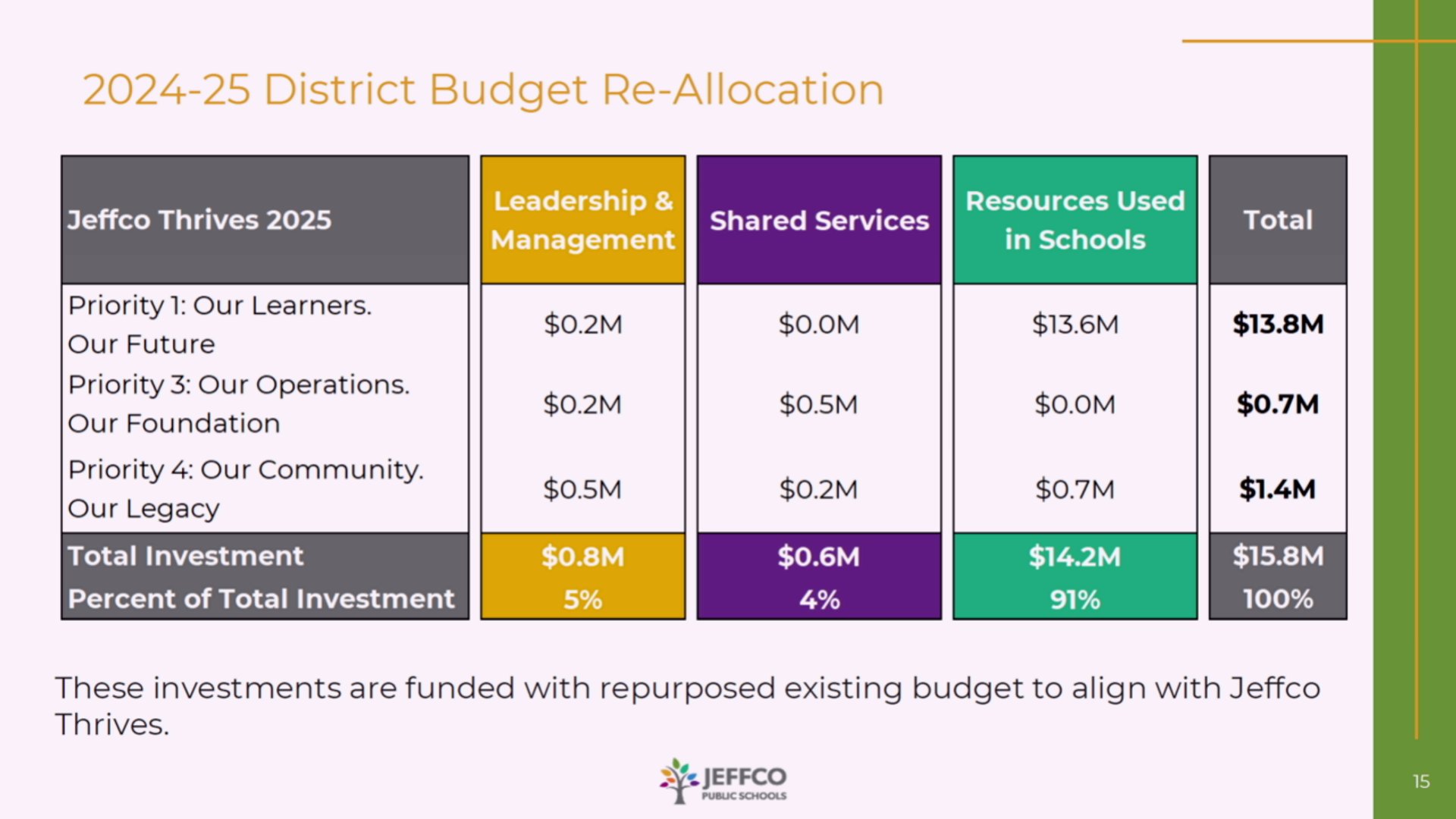Click the 'Resources Used in Schools' column header
This screenshot has width=1456, height=819.
click(1075, 220)
